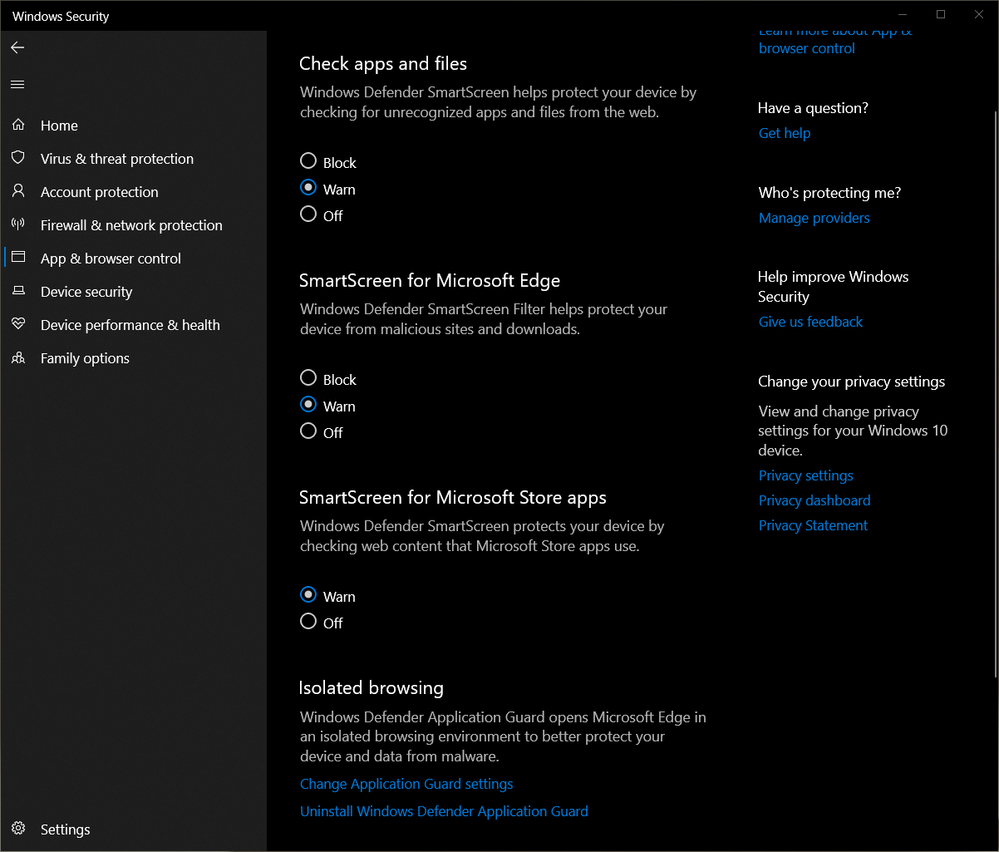Click the Check apps and files heading
Viewport: 999px width, 852px height.
tap(383, 64)
